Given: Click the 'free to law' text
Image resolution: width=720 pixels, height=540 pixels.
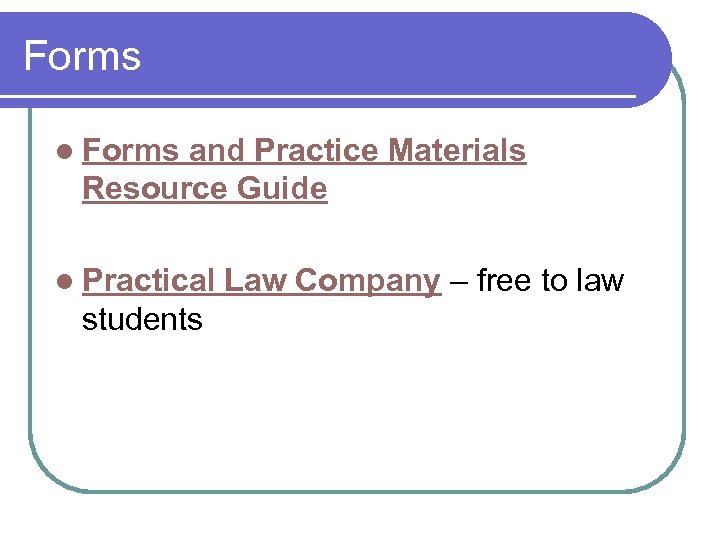Looking at the screenshot, I should coord(550,282).
